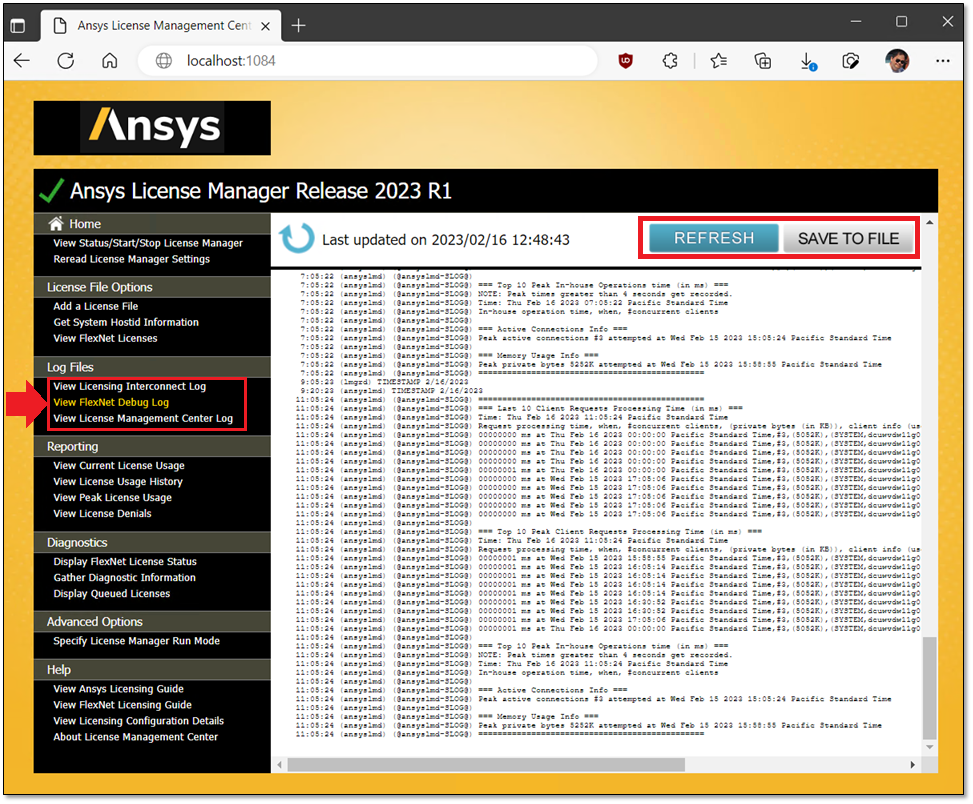Click the horizontal scrollbar right arrow
The width and height of the screenshot is (973, 804).
click(x=912, y=765)
